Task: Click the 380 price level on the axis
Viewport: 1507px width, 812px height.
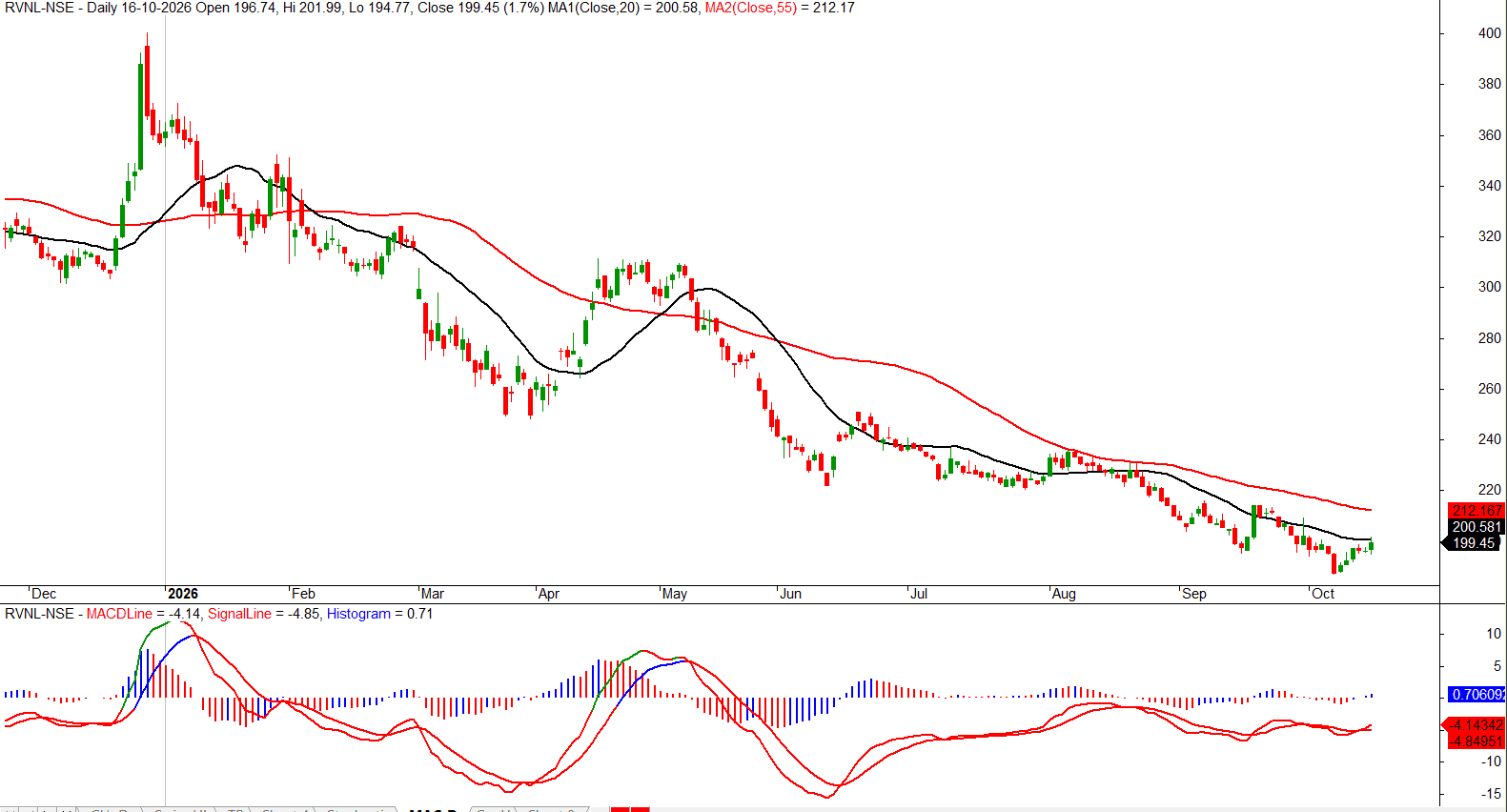Action: [1490, 84]
